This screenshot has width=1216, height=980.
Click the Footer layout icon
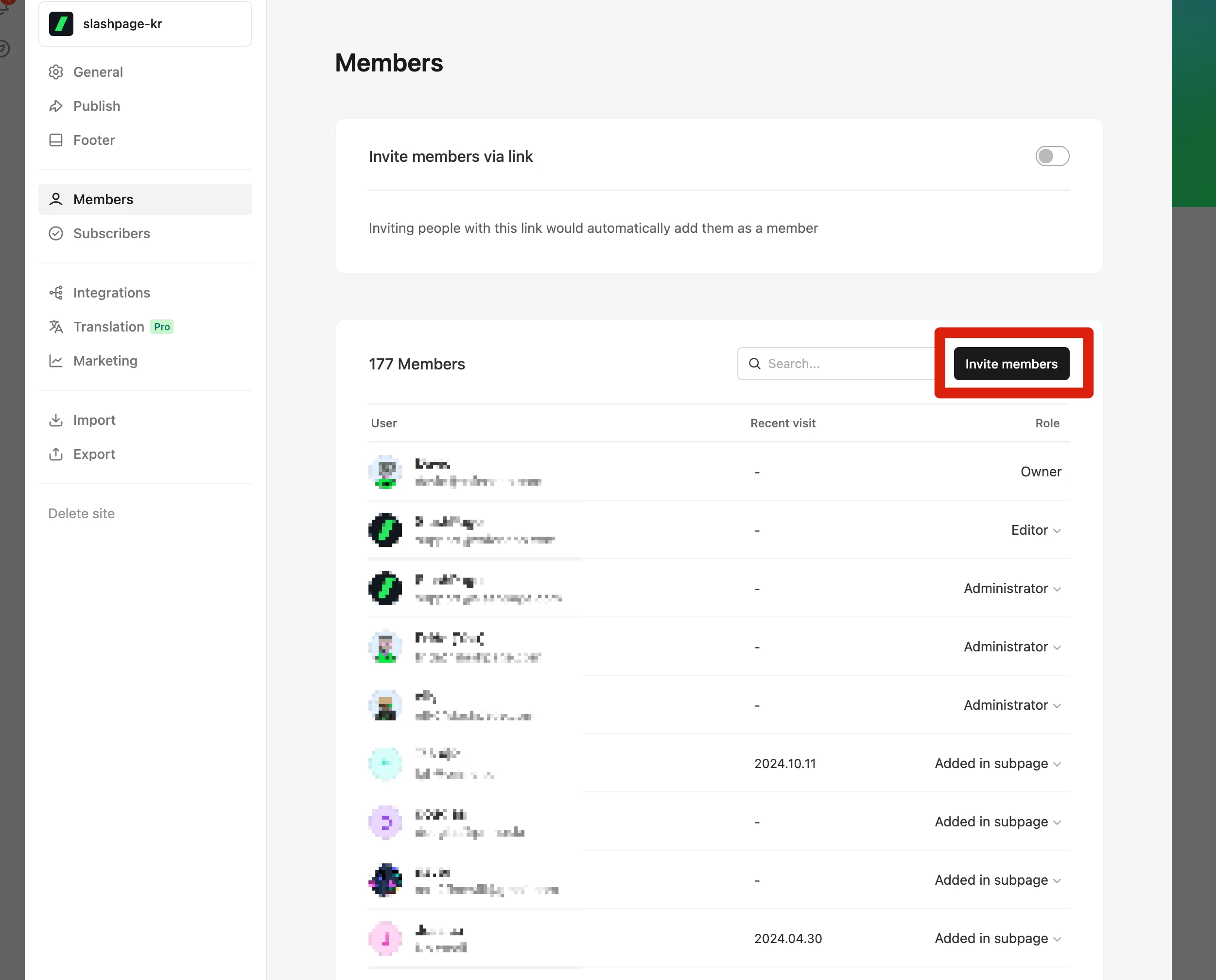pyautogui.click(x=56, y=140)
